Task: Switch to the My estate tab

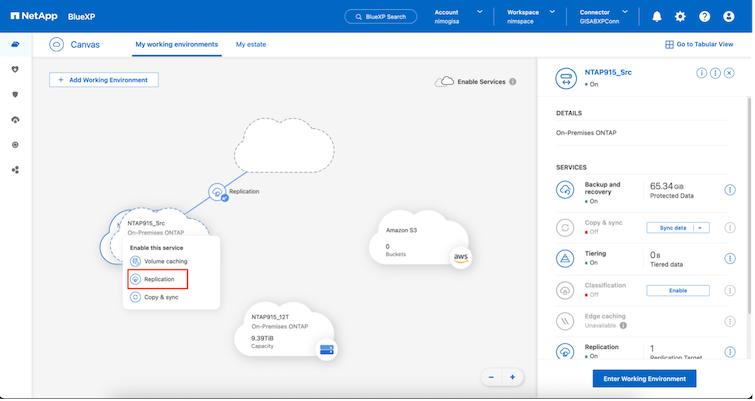Action: (x=253, y=45)
